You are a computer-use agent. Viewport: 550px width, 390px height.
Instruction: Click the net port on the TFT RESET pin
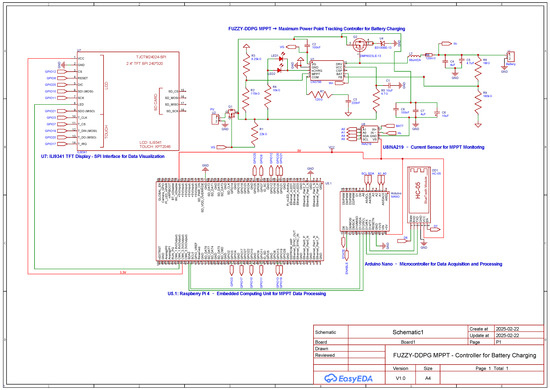click(x=61, y=78)
